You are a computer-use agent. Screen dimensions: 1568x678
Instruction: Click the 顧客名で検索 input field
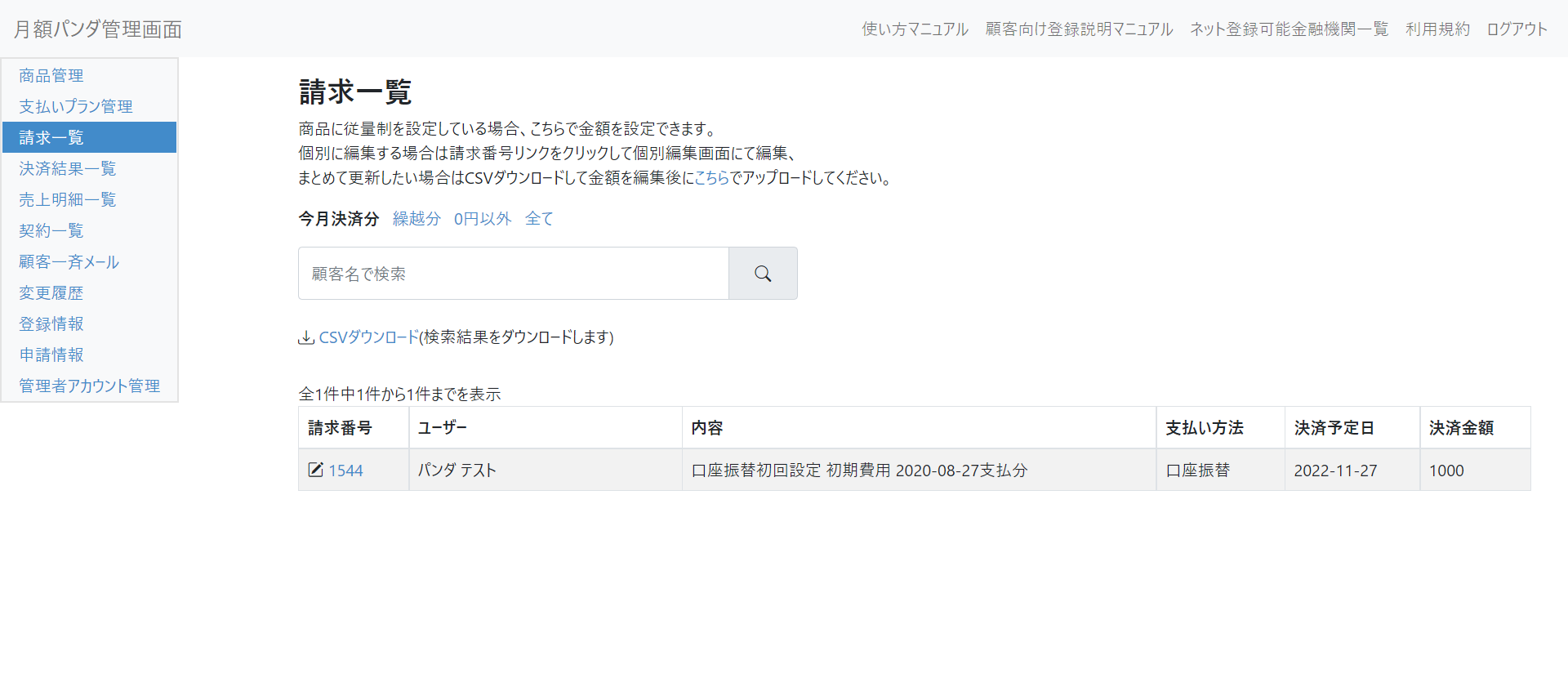[x=514, y=274]
